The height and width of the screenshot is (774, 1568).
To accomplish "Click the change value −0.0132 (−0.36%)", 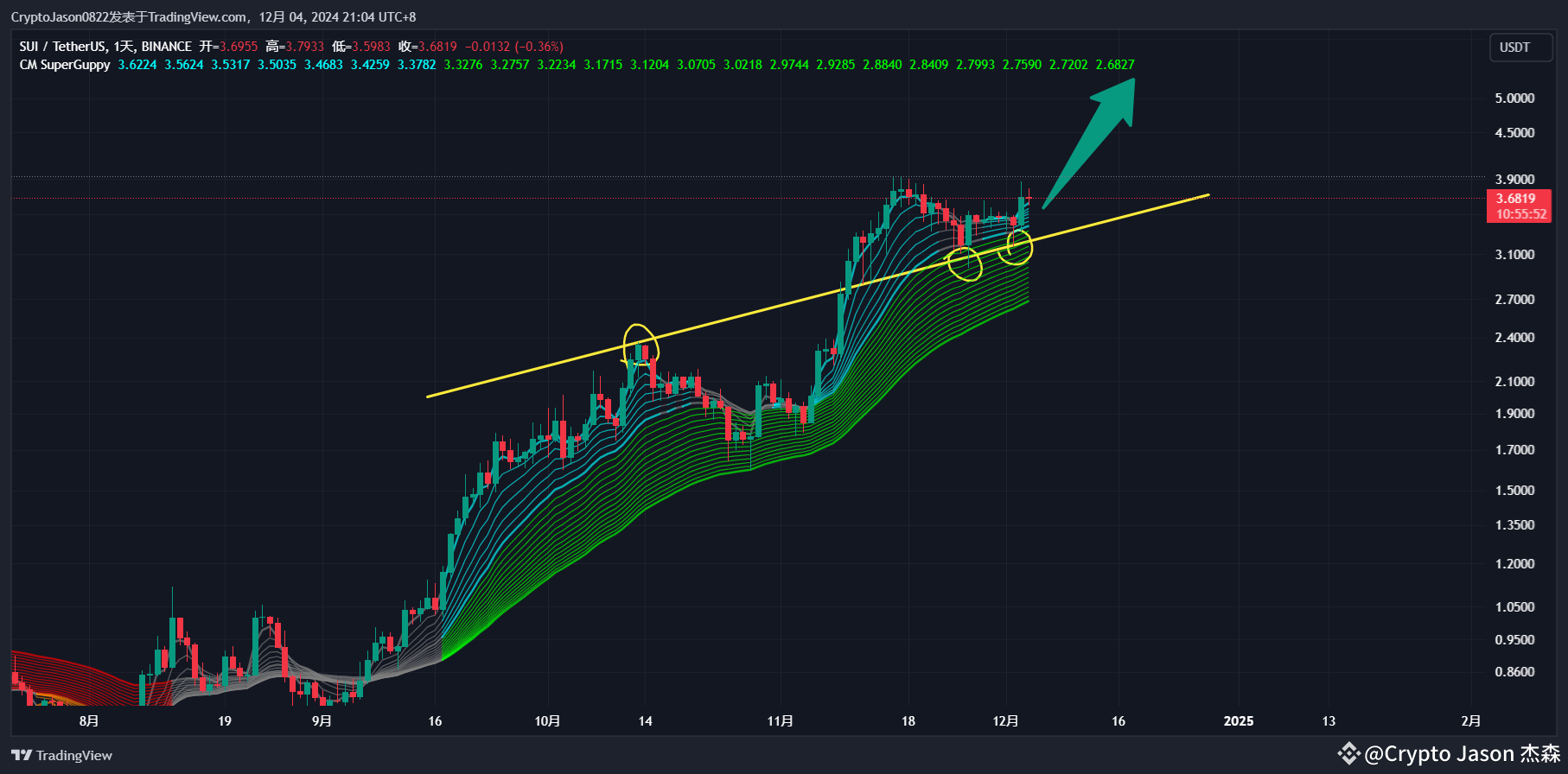I will pyautogui.click(x=513, y=47).
